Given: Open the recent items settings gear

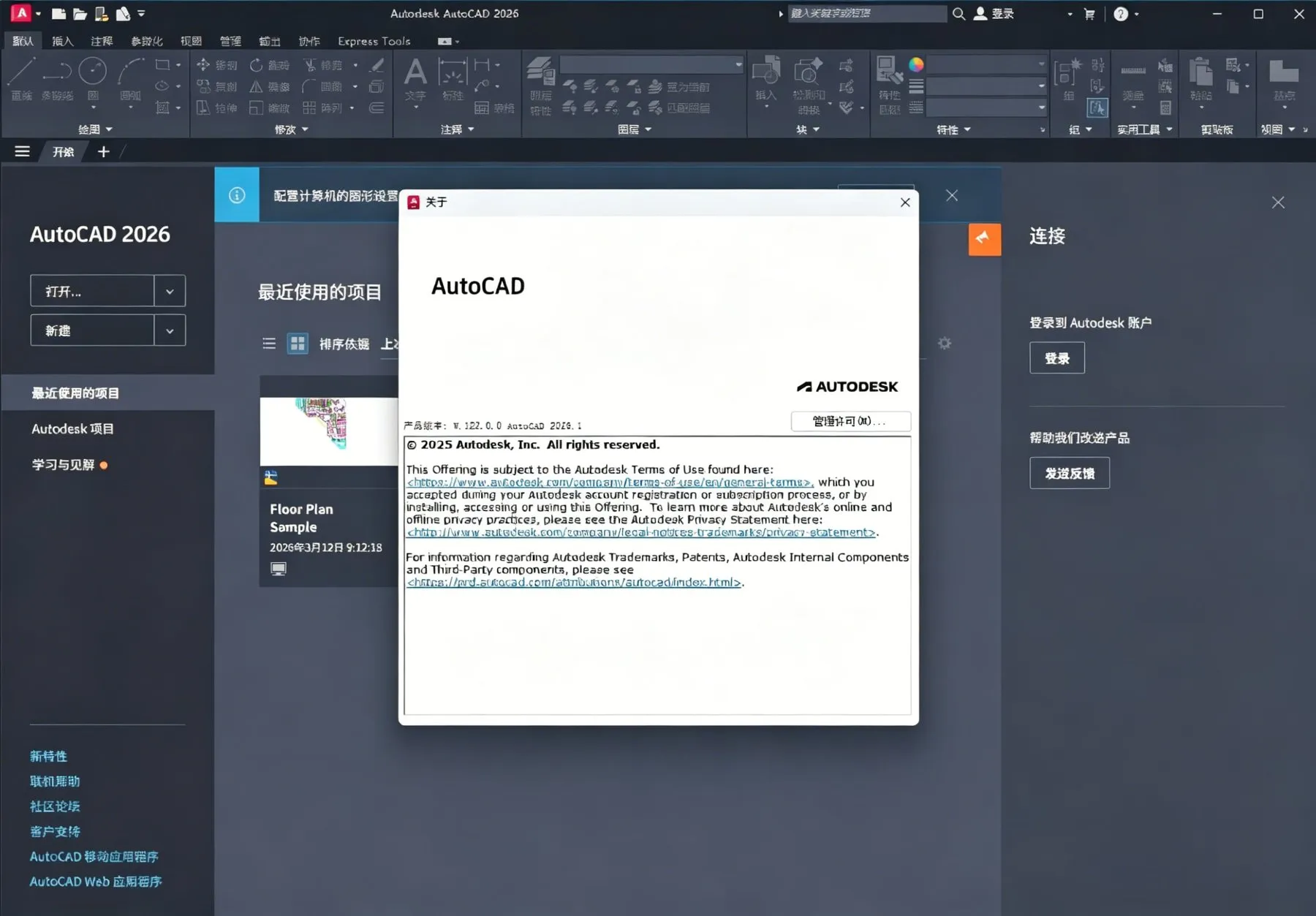Looking at the screenshot, I should (945, 343).
